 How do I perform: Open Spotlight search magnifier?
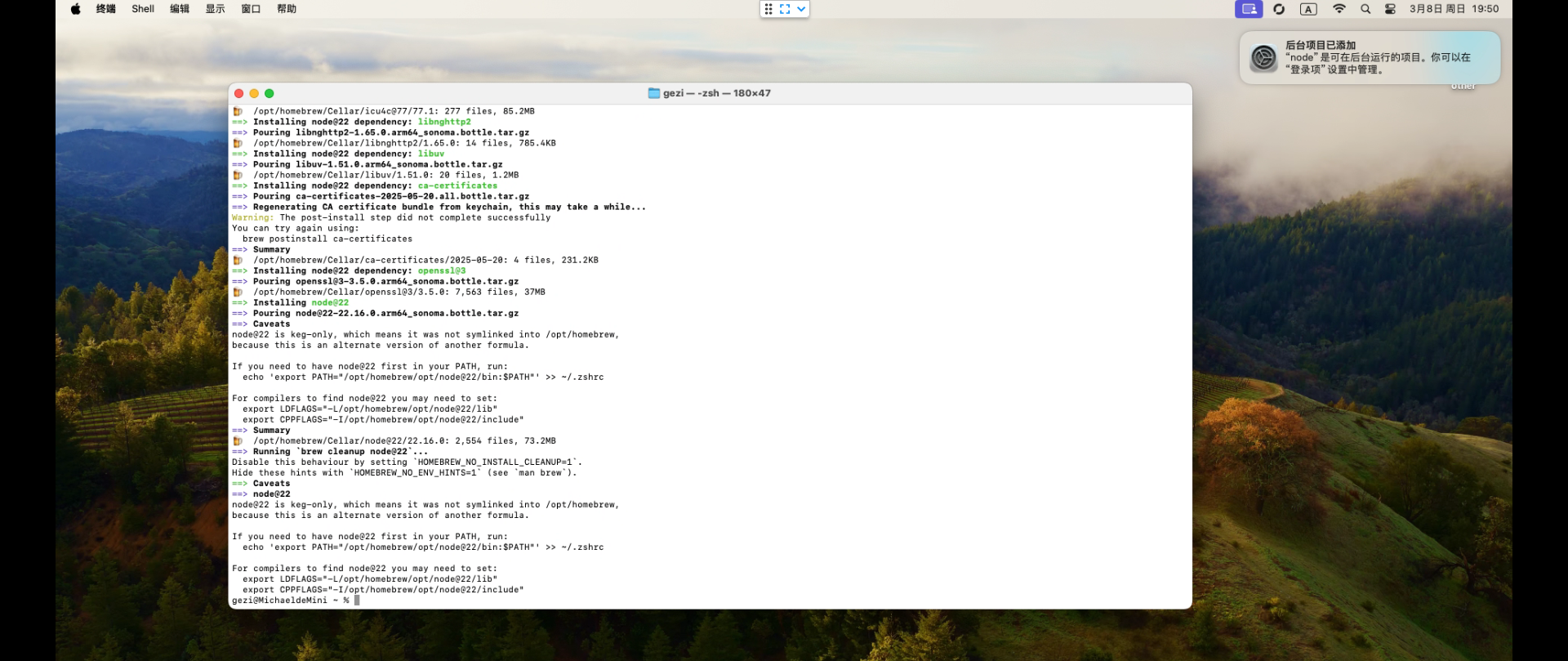click(1365, 9)
